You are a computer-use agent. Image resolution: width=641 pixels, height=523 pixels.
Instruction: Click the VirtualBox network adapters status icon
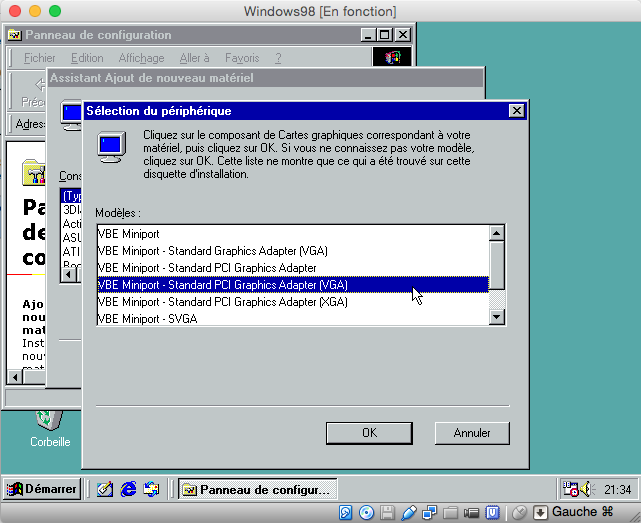pos(430,512)
